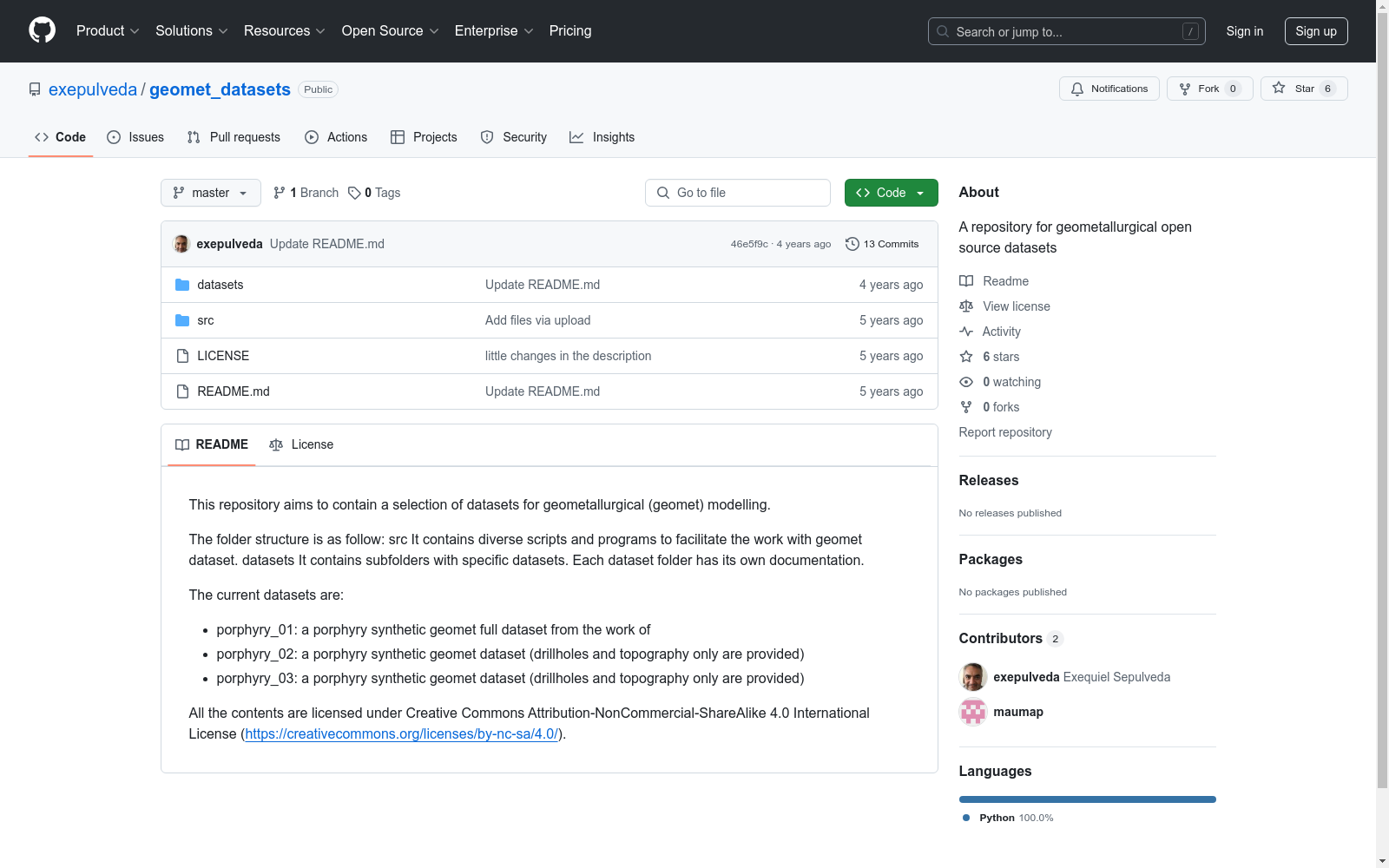Click the Sign in link
1389x868 pixels.
coord(1244,31)
